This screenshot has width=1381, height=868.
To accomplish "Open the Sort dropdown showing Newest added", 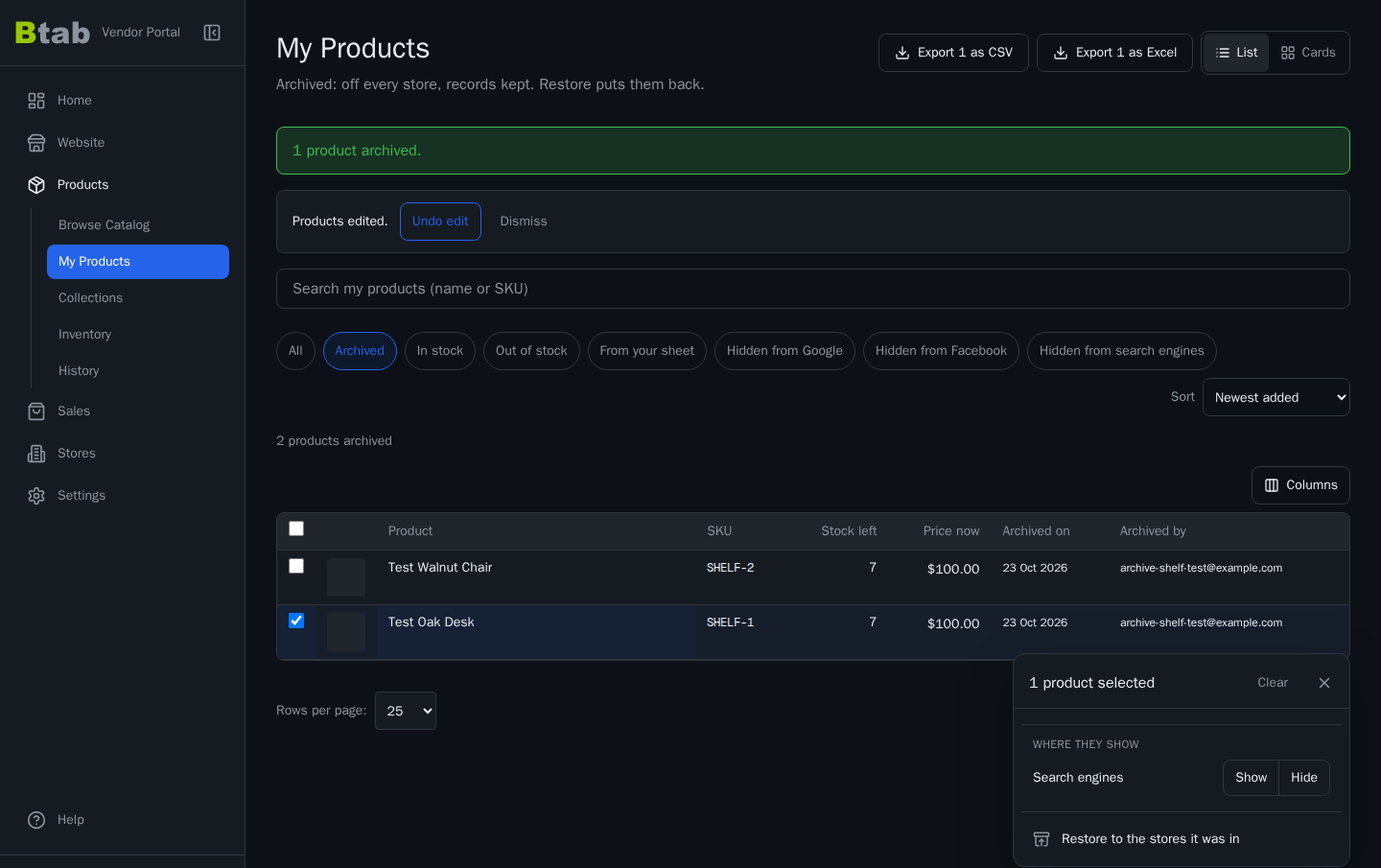I will [1276, 397].
